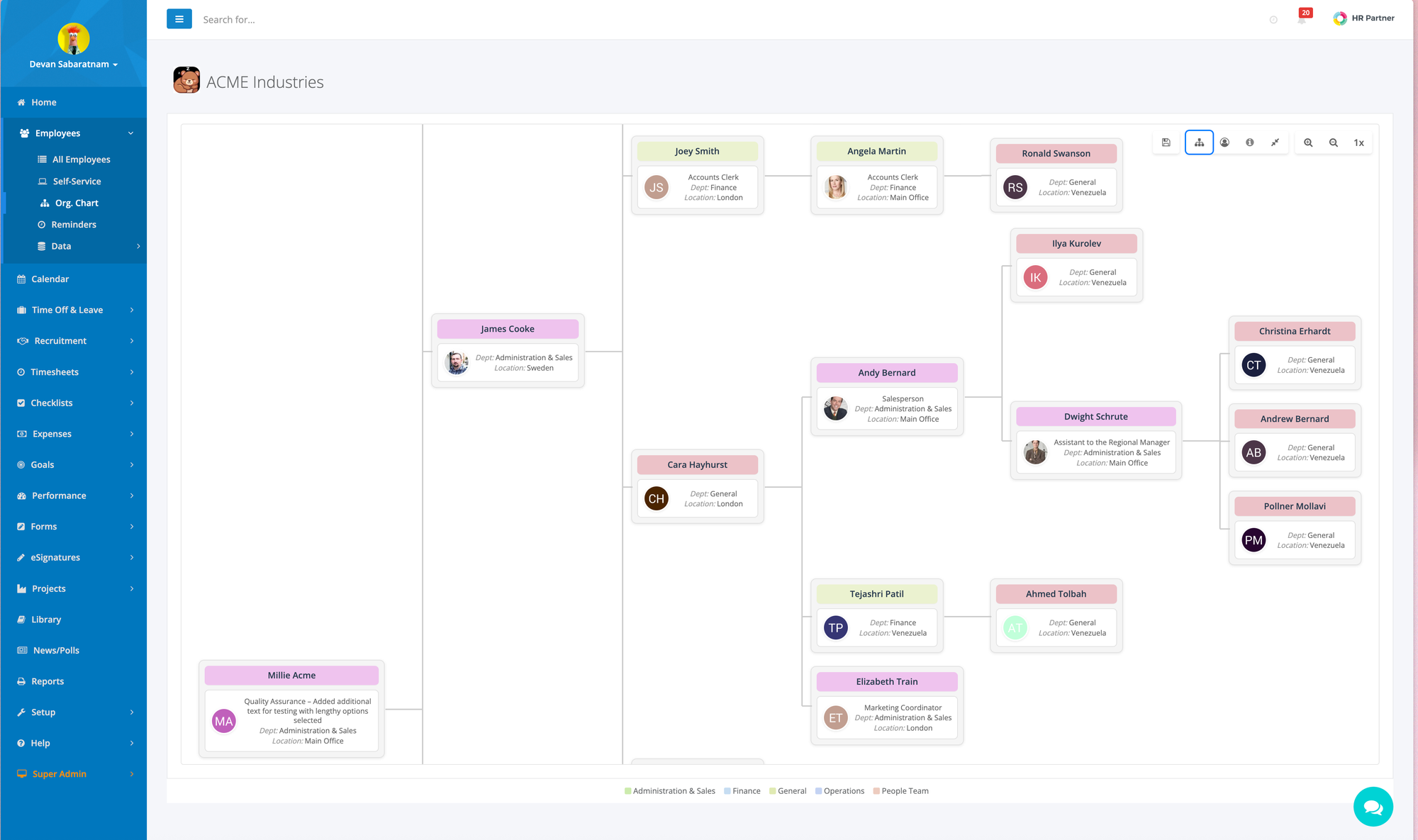Go to the Calendar menu item

50,279
